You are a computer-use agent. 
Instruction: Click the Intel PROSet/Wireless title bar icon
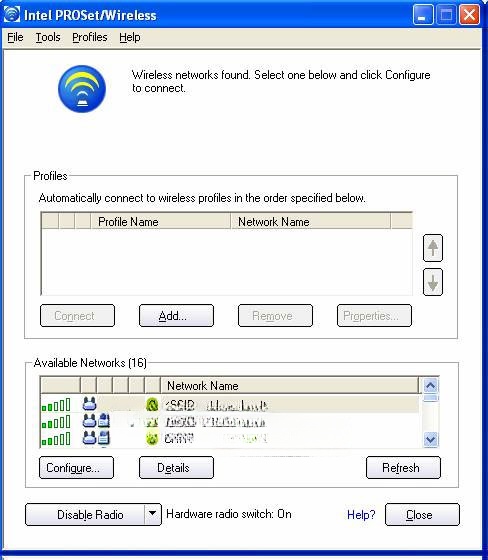(12, 14)
